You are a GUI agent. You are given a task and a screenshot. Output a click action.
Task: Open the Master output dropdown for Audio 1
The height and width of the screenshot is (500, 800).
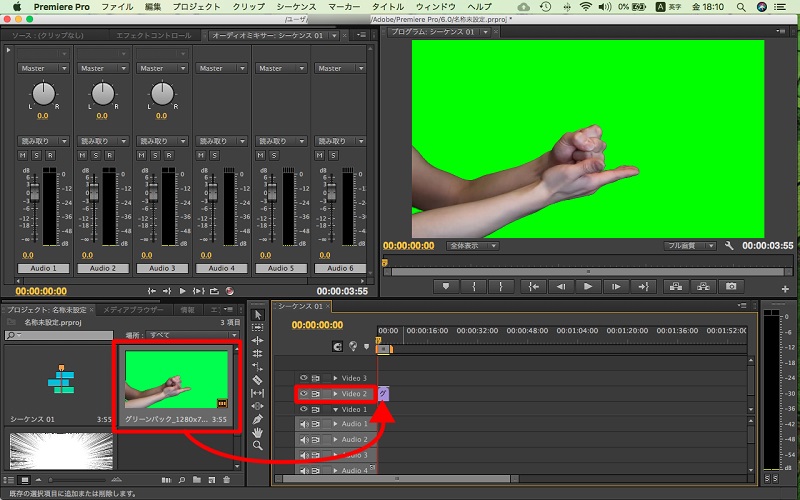(44, 69)
